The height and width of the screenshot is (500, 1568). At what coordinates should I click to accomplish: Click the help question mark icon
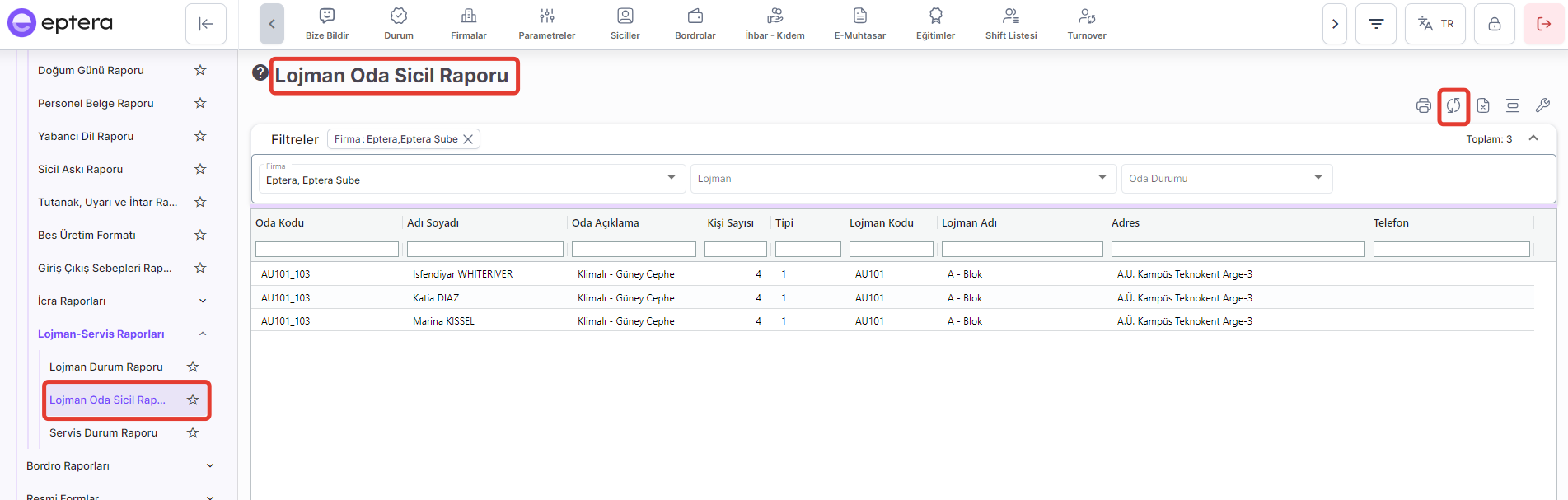(x=260, y=72)
